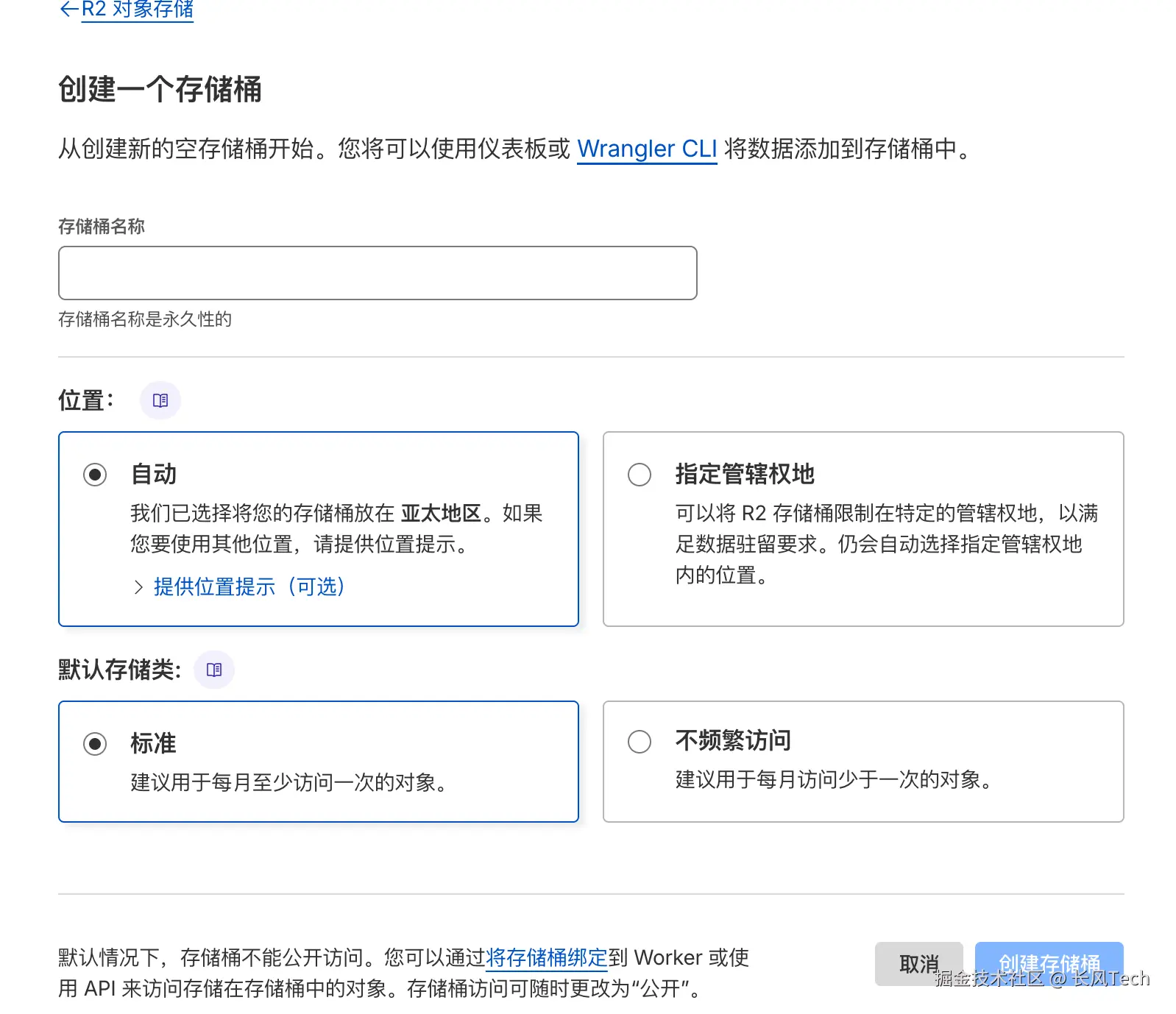
Task: Click the 提供位置提示（可选）link text
Action: 249,586
